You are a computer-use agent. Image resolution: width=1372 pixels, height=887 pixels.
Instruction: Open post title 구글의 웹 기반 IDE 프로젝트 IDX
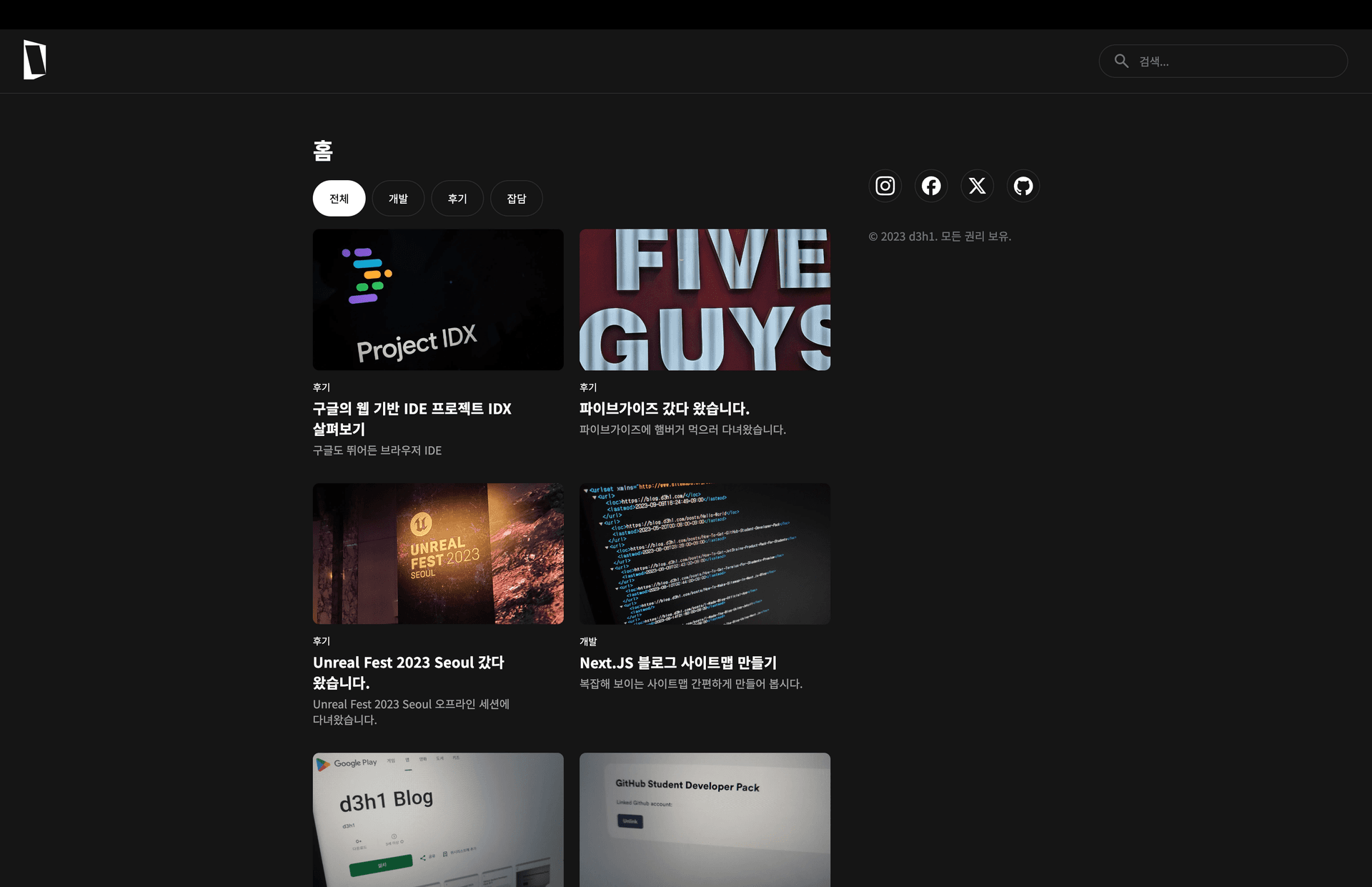point(412,419)
